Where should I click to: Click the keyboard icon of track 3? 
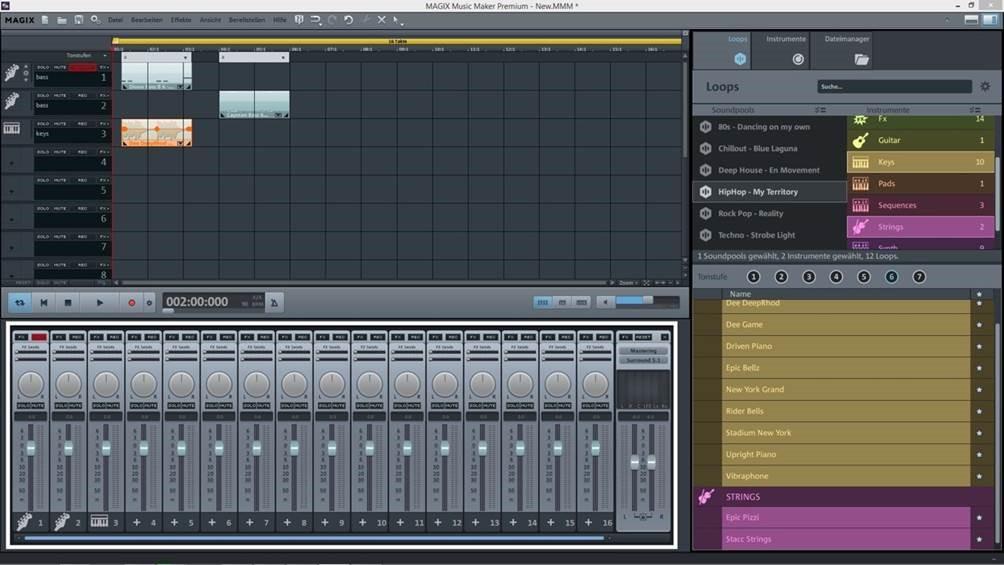[x=12, y=129]
